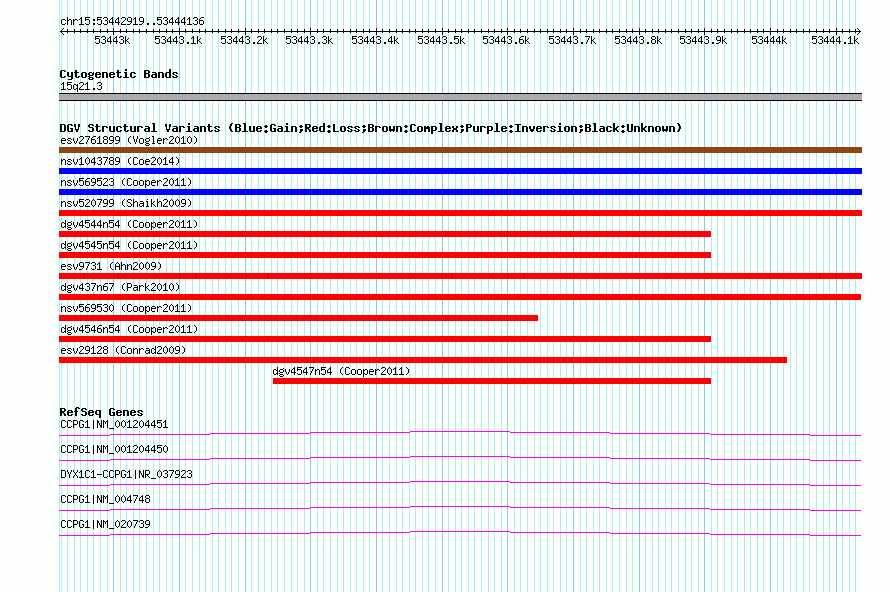
Task: Open the dgv437n67 (Park2010) label
Action: tap(120, 287)
